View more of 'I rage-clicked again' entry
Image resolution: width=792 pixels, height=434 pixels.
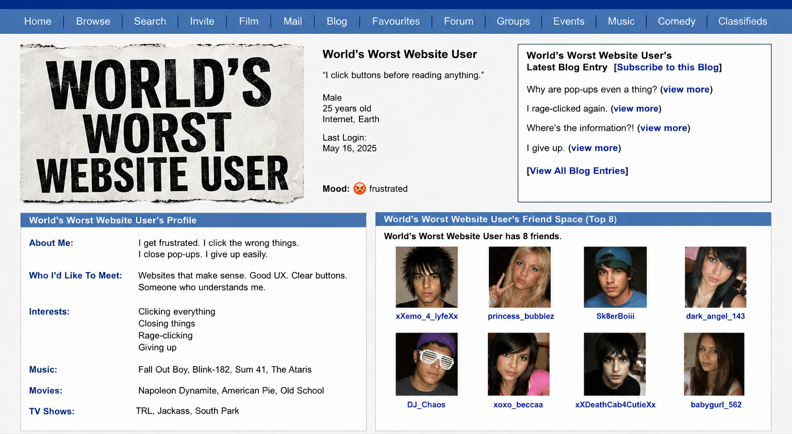pos(636,109)
